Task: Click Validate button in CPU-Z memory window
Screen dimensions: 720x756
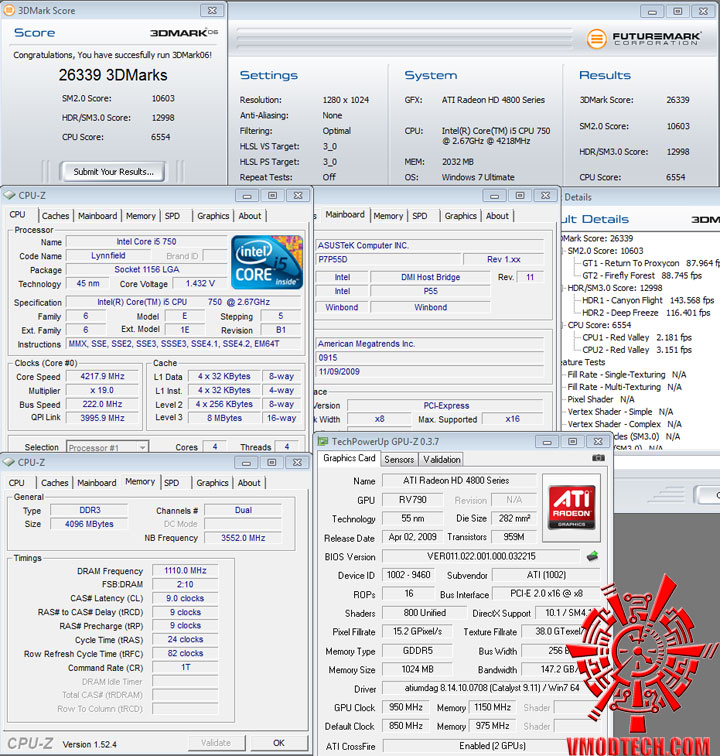Action: (x=216, y=743)
